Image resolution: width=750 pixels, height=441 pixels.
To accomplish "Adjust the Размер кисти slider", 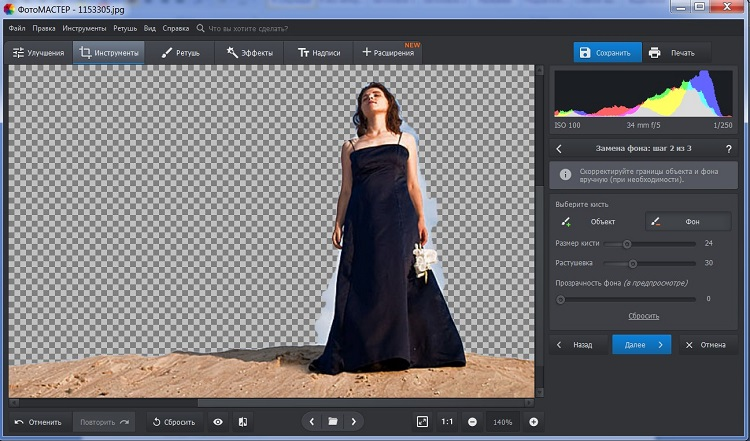I will pyautogui.click(x=649, y=244).
